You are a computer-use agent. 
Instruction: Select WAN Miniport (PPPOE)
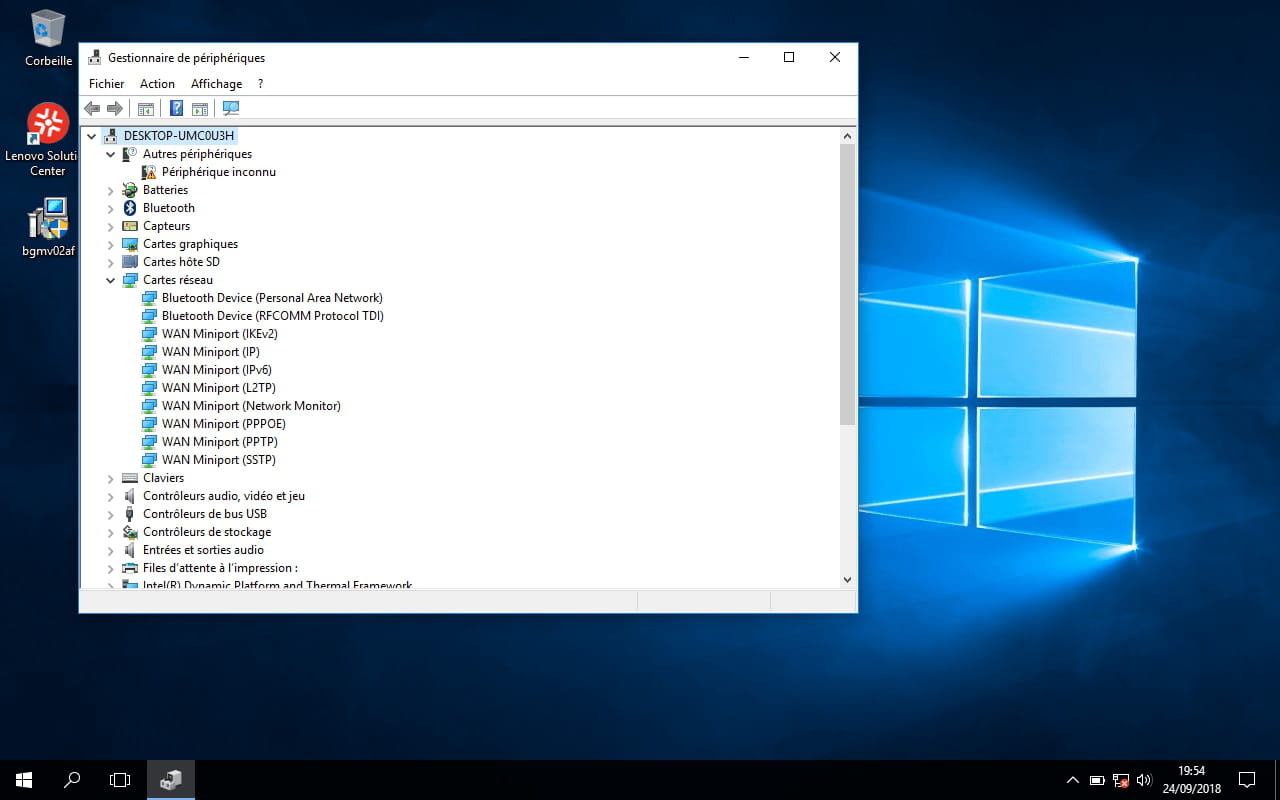tap(224, 424)
